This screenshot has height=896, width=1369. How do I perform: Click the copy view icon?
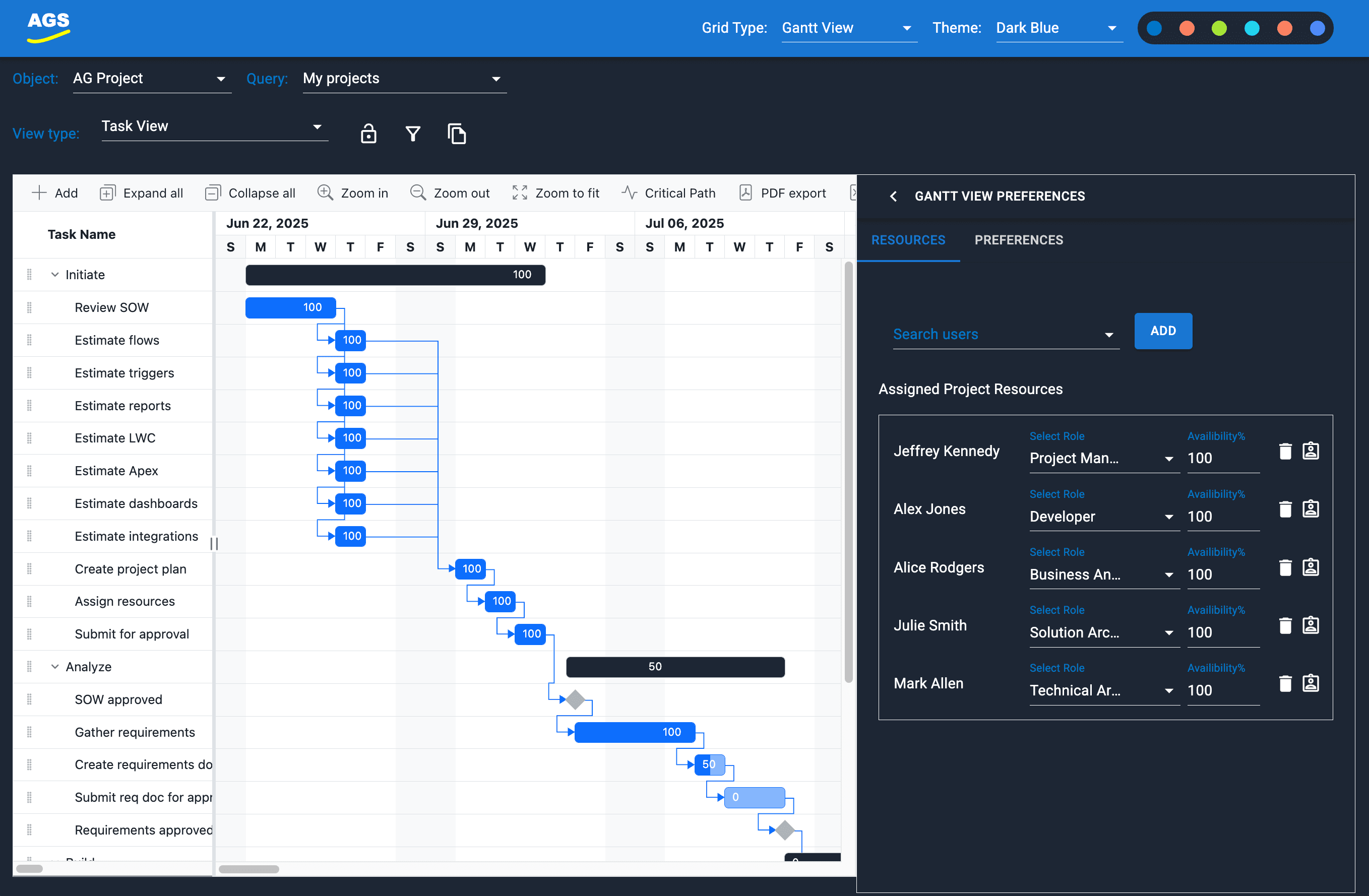point(457,134)
